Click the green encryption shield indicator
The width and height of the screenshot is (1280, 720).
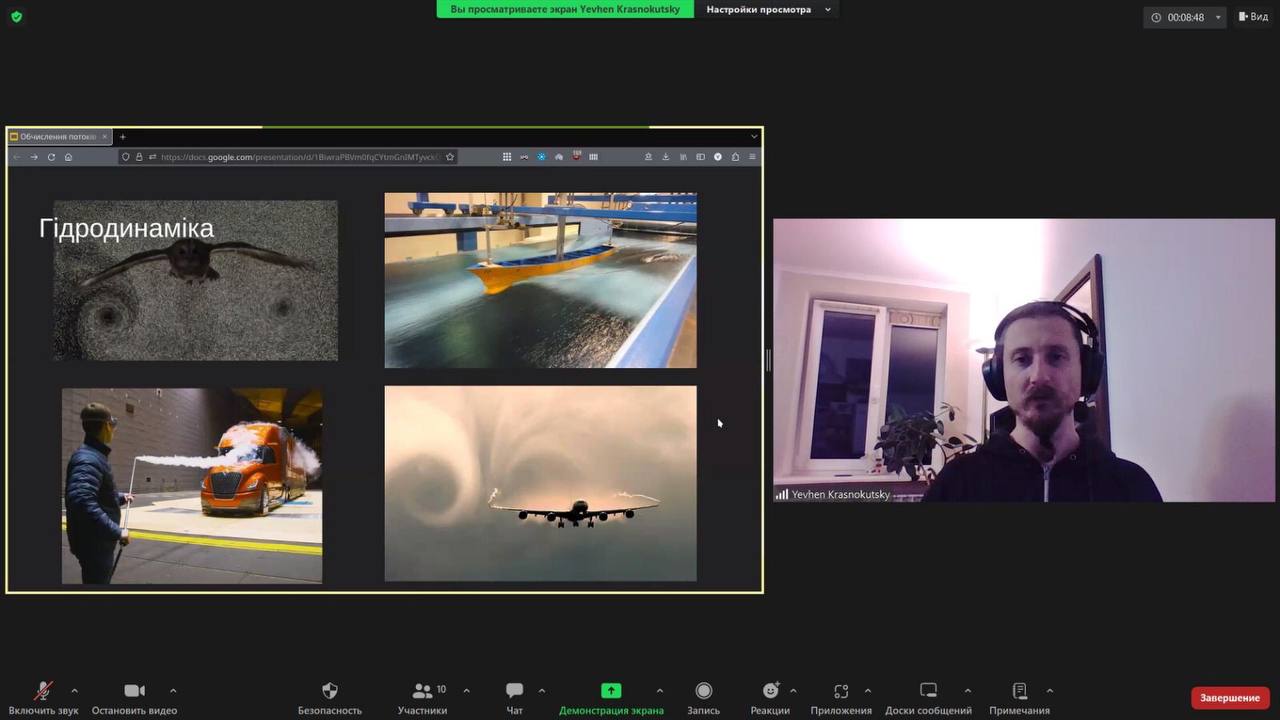(x=16, y=17)
